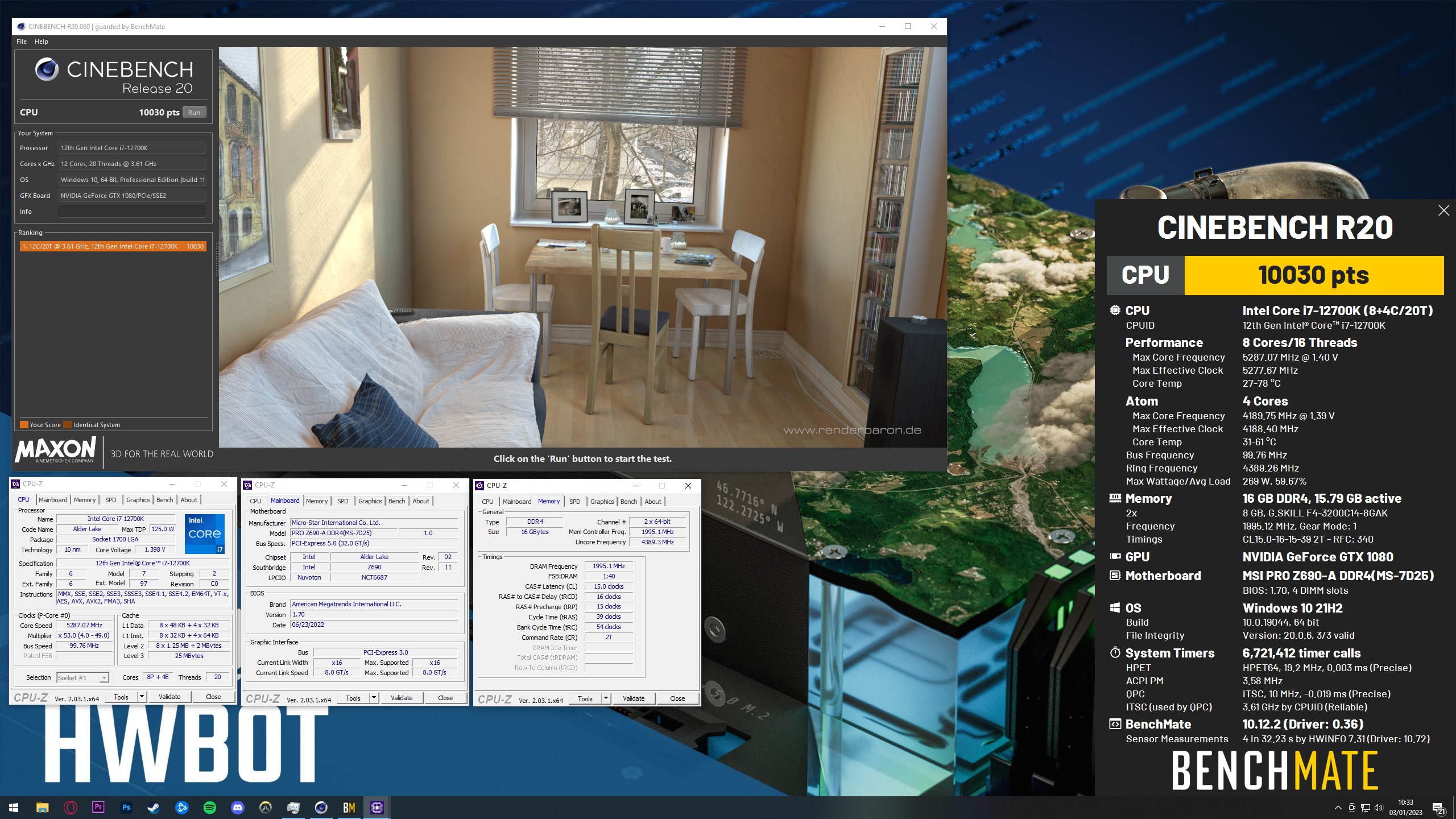Click the yellow 10030 pts score banner
Viewport: 1456px width, 819px height.
click(x=1314, y=275)
